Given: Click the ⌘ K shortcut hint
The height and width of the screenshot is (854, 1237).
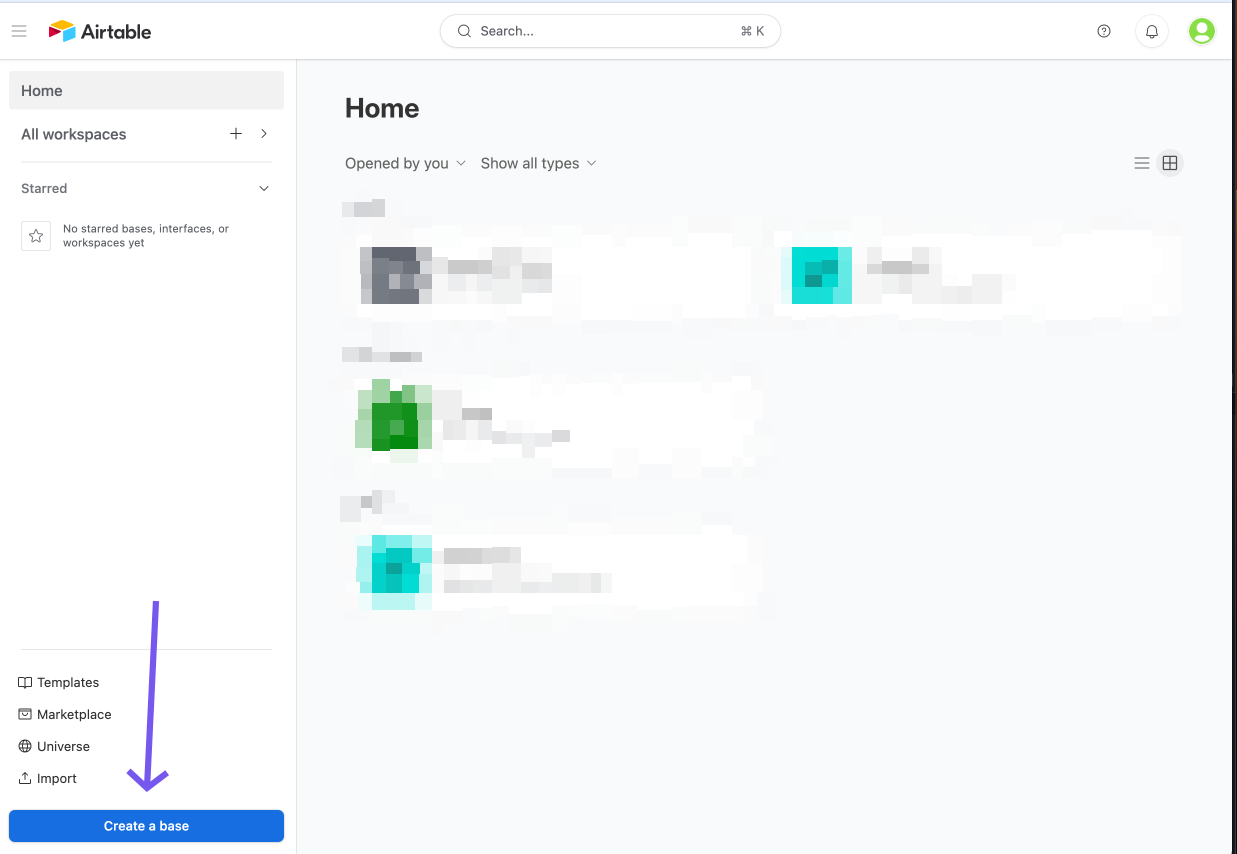Looking at the screenshot, I should click(752, 31).
